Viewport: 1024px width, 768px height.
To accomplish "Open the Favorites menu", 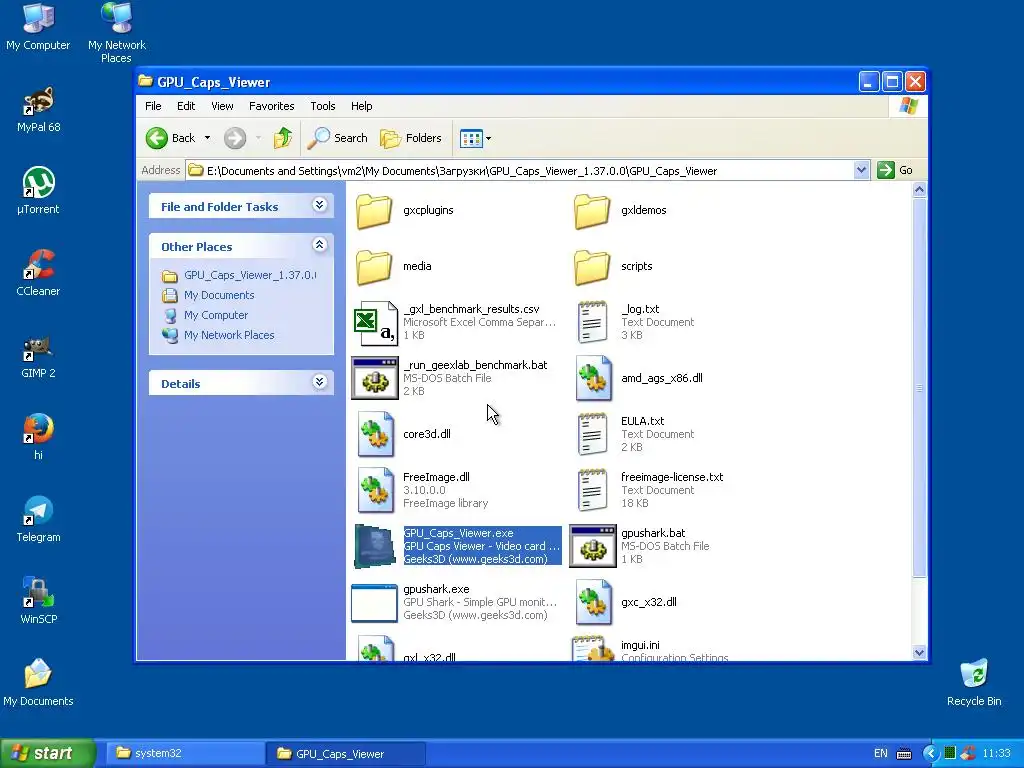I will 272,106.
